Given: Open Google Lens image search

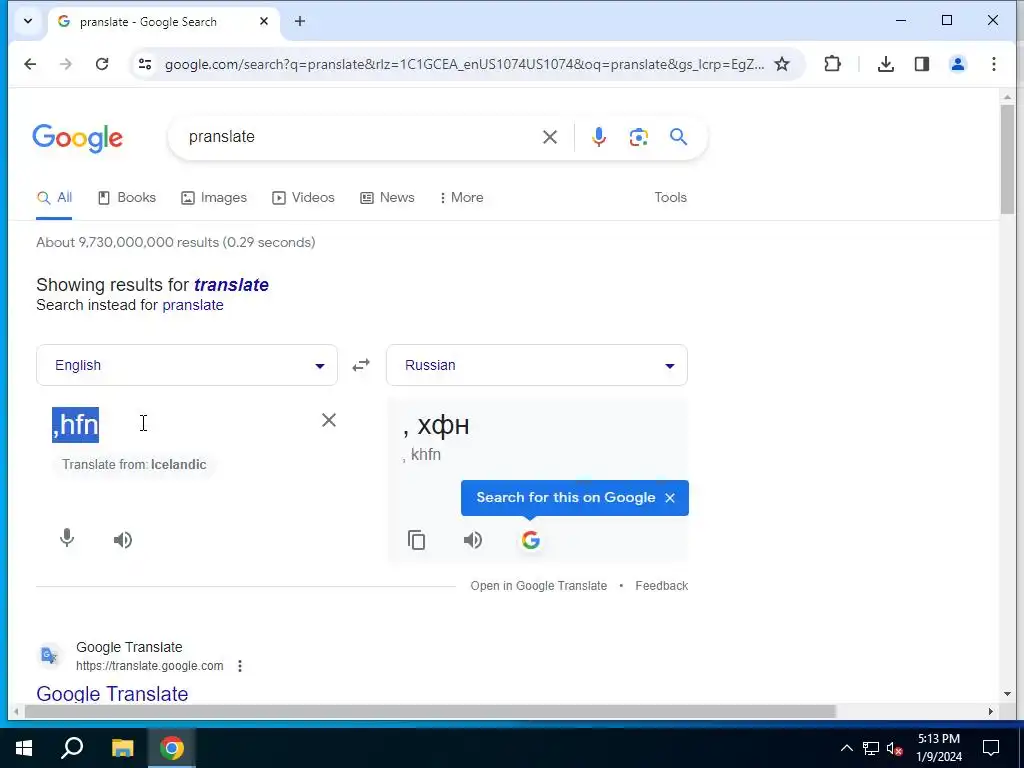Looking at the screenshot, I should pos(638,137).
